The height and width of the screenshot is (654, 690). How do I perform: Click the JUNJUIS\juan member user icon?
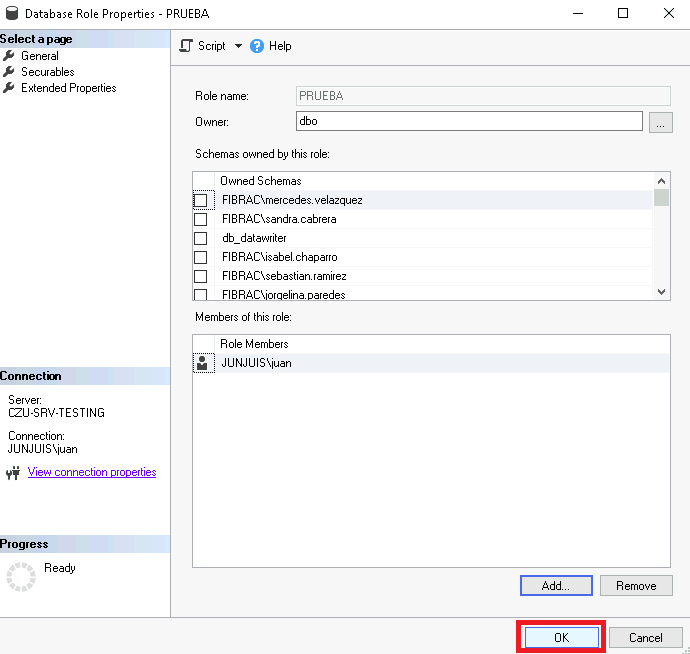click(202, 363)
